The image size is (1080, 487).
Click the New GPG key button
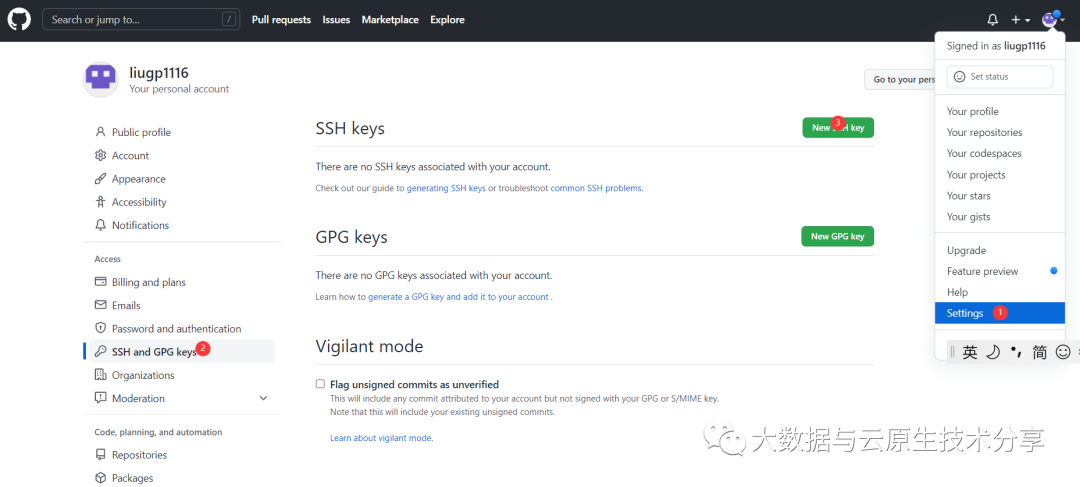(838, 236)
